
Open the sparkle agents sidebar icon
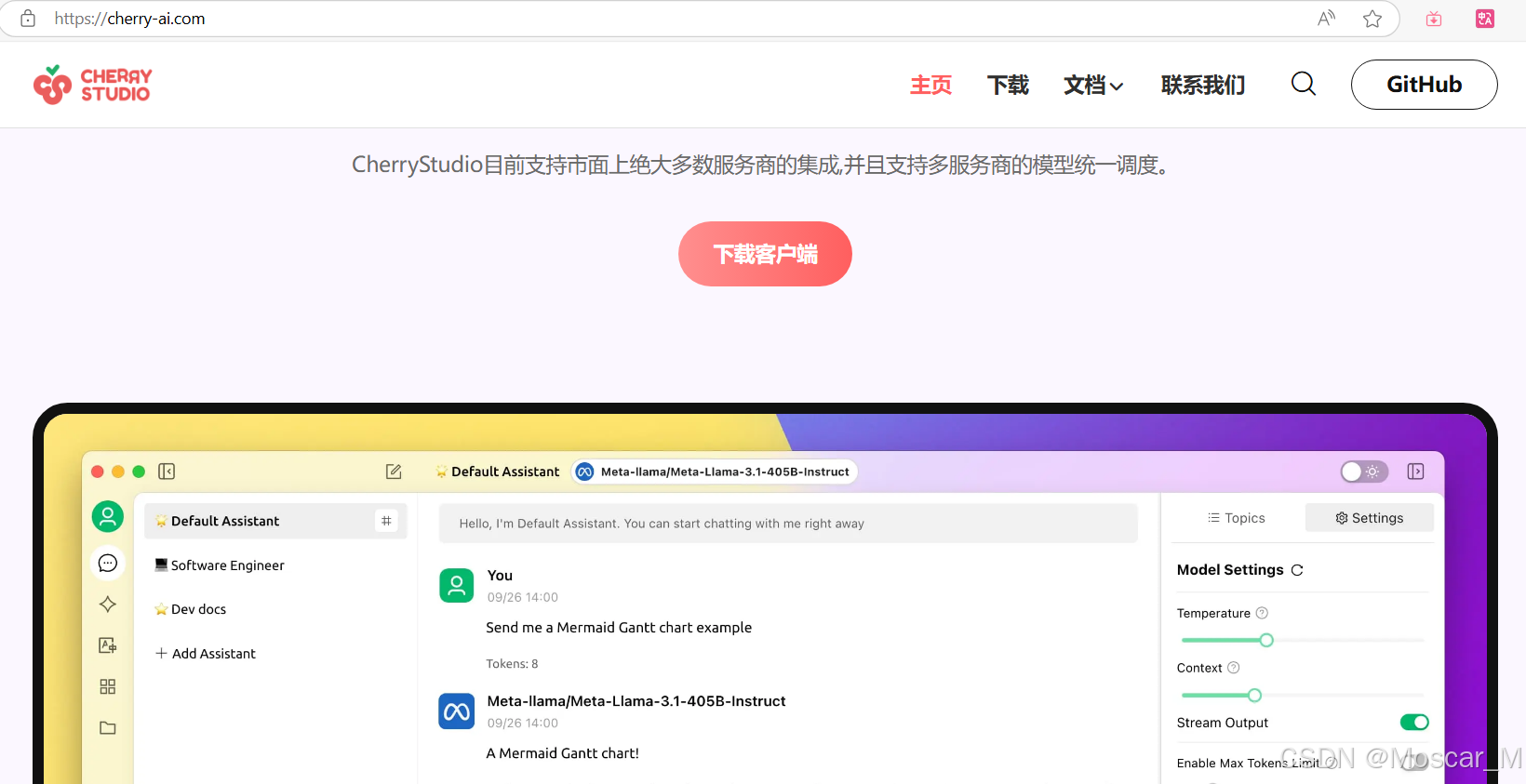[108, 605]
